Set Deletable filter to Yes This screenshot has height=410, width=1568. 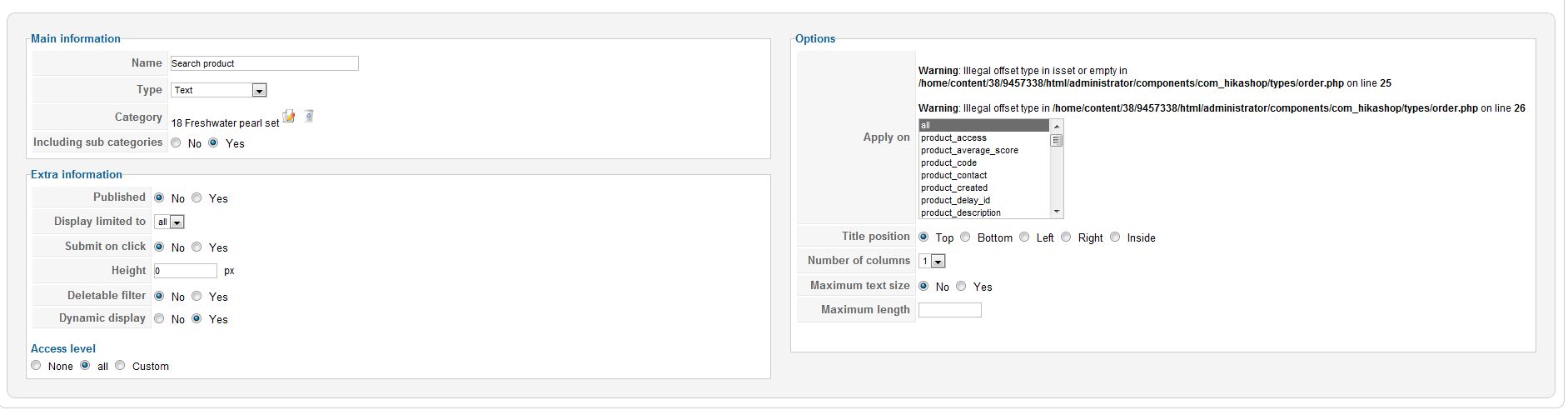point(197,297)
